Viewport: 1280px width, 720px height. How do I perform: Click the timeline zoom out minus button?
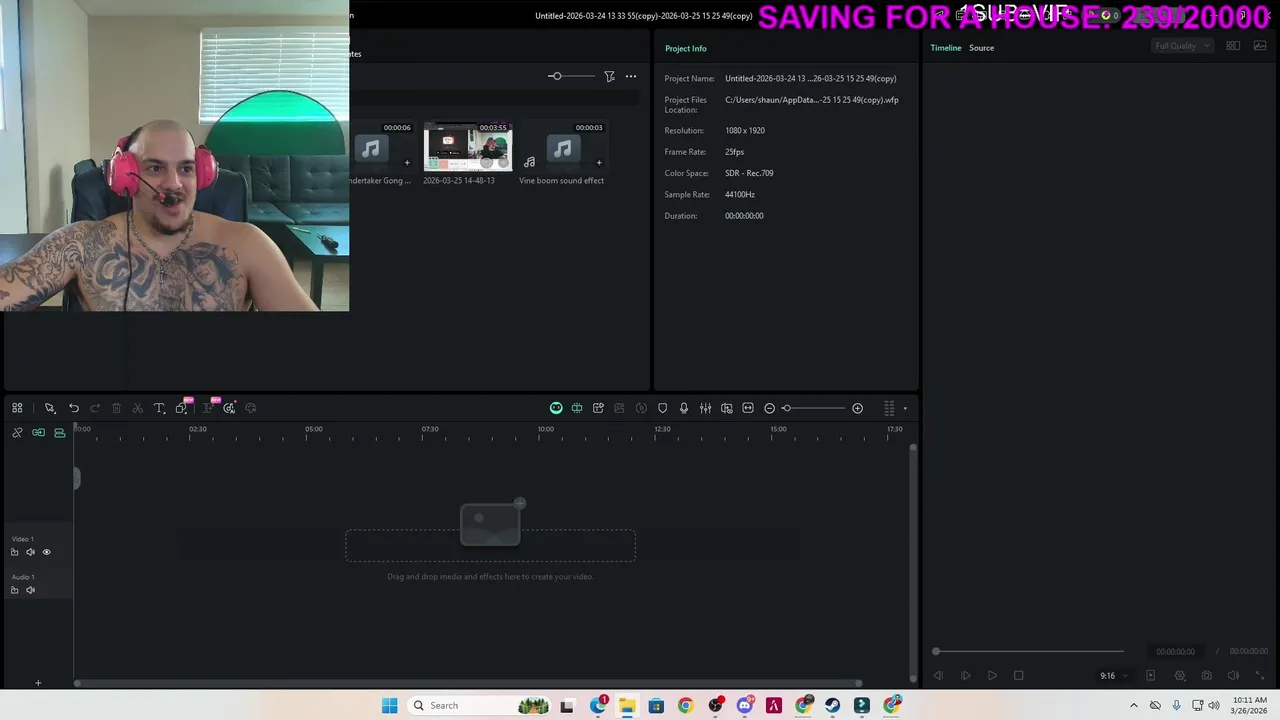(769, 408)
